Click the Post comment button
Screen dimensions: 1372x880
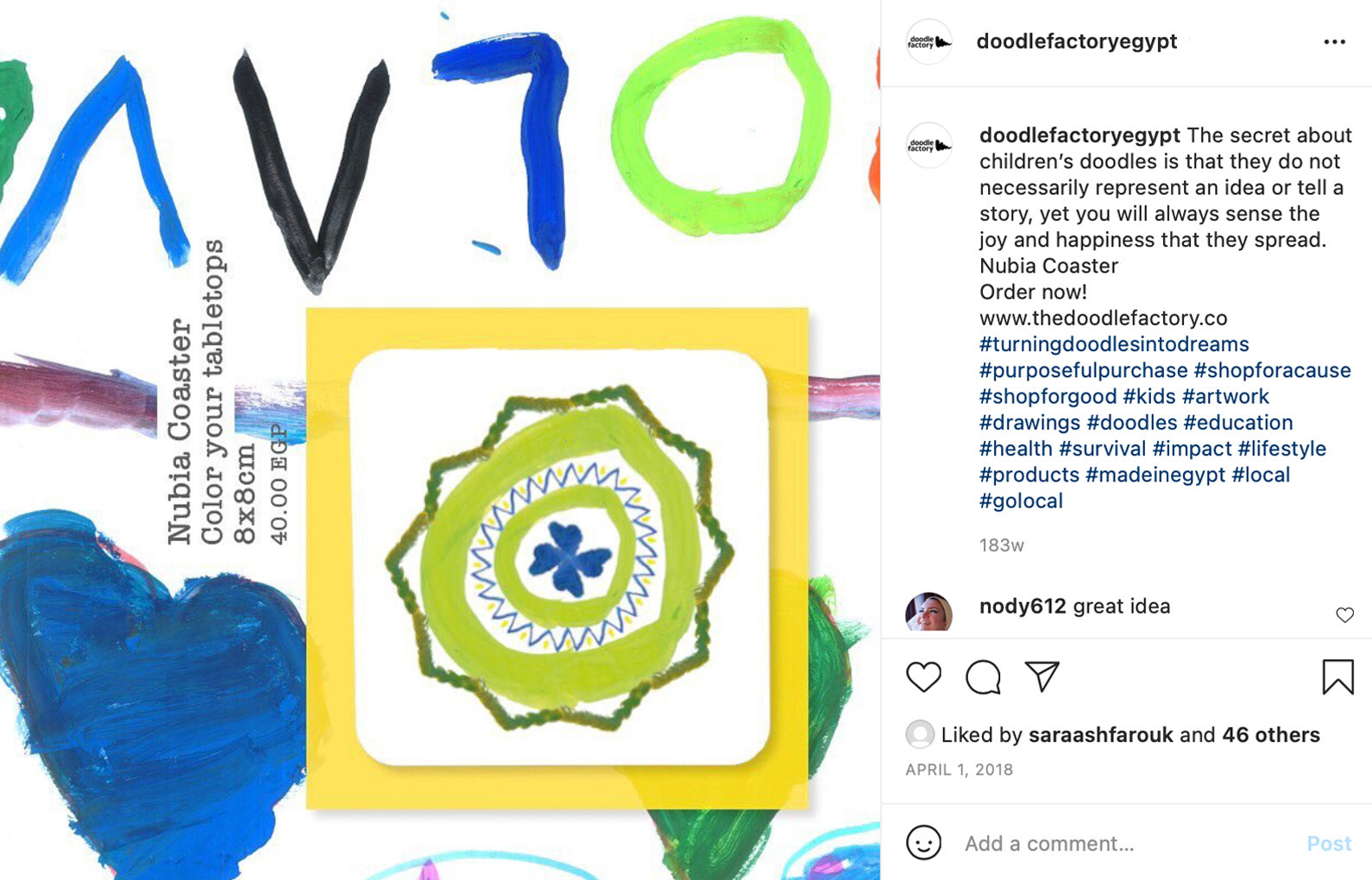1328,844
